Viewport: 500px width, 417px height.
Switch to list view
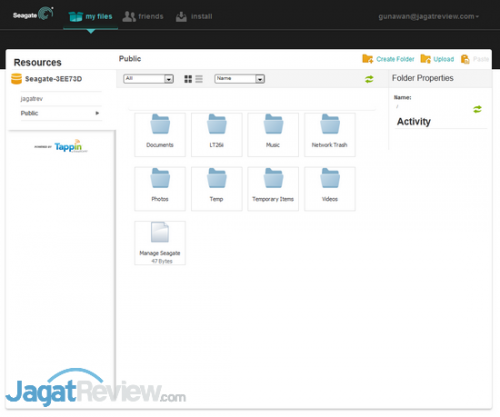coord(199,79)
